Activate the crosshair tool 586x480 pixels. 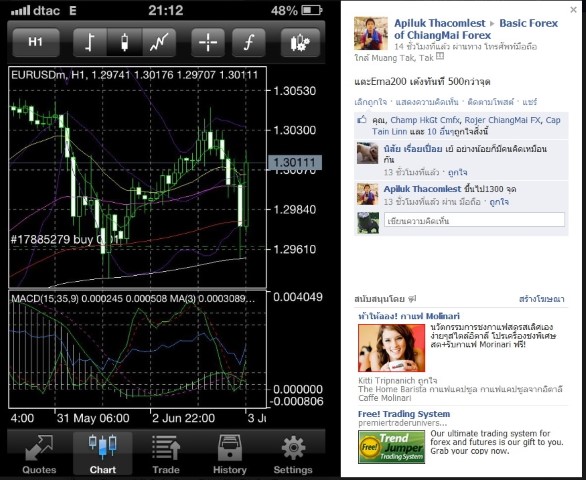pos(208,42)
